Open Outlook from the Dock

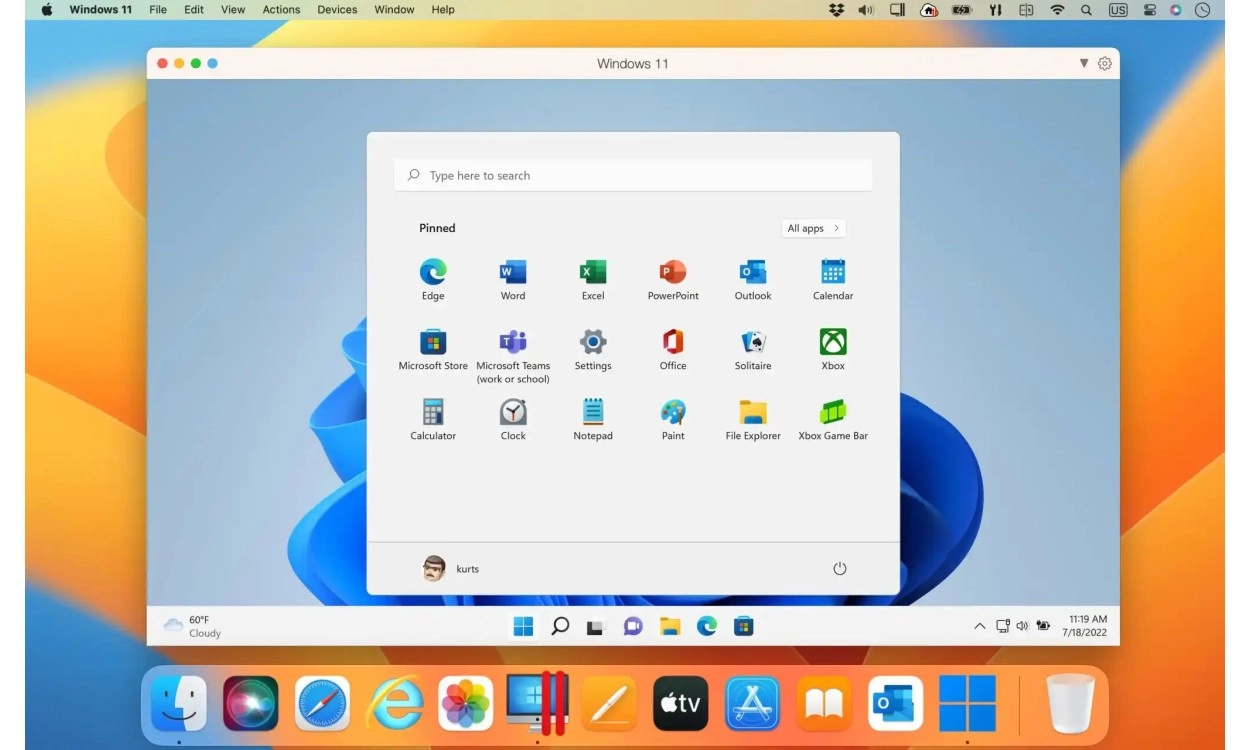[x=896, y=703]
